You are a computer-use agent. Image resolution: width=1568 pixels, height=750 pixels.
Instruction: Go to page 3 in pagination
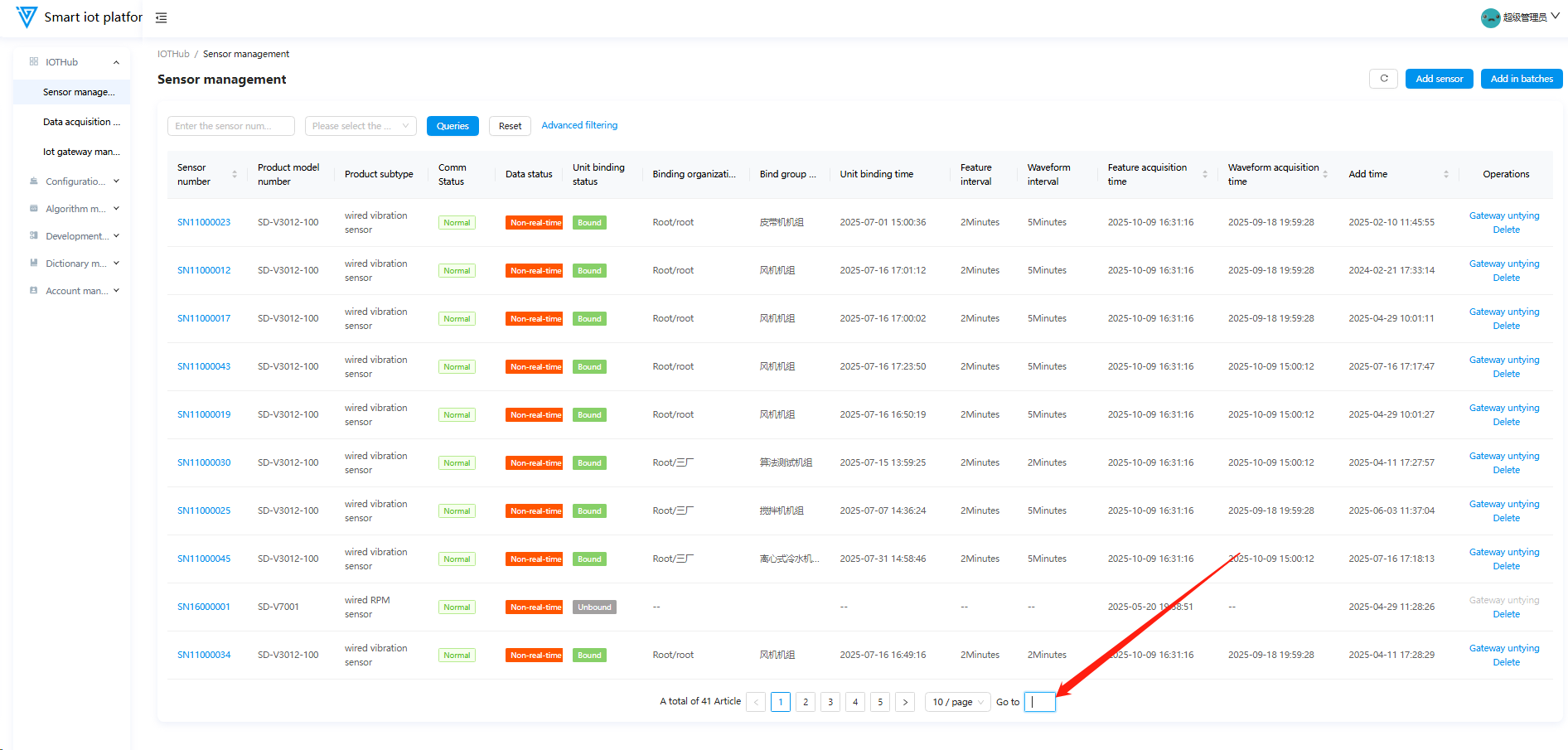tap(830, 702)
